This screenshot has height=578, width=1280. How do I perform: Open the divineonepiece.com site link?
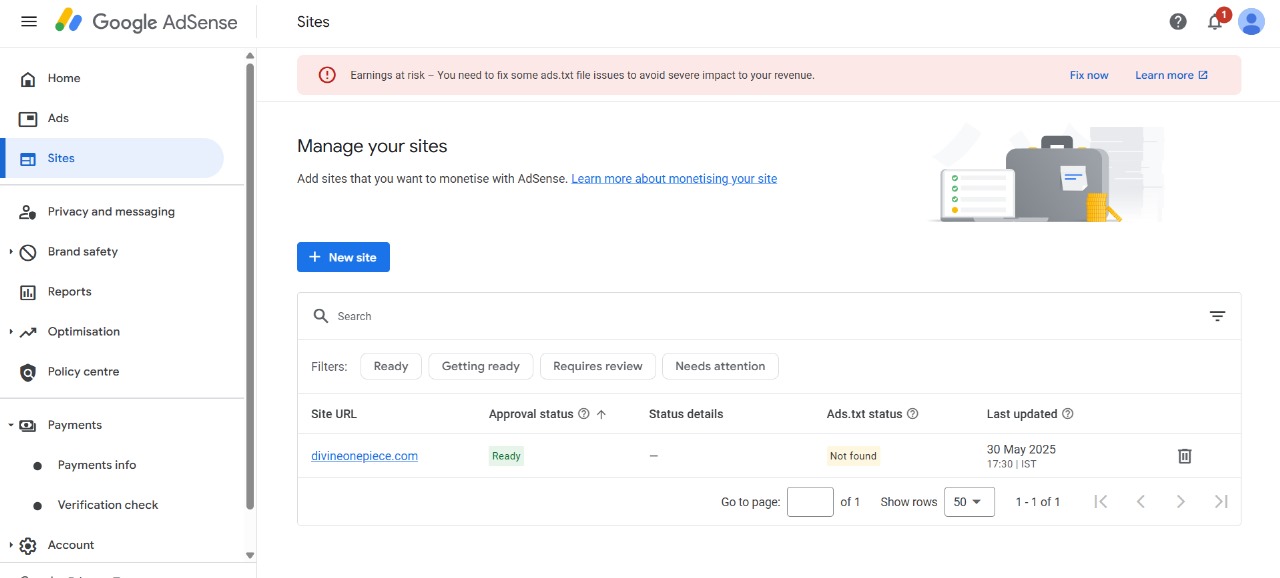(364, 456)
